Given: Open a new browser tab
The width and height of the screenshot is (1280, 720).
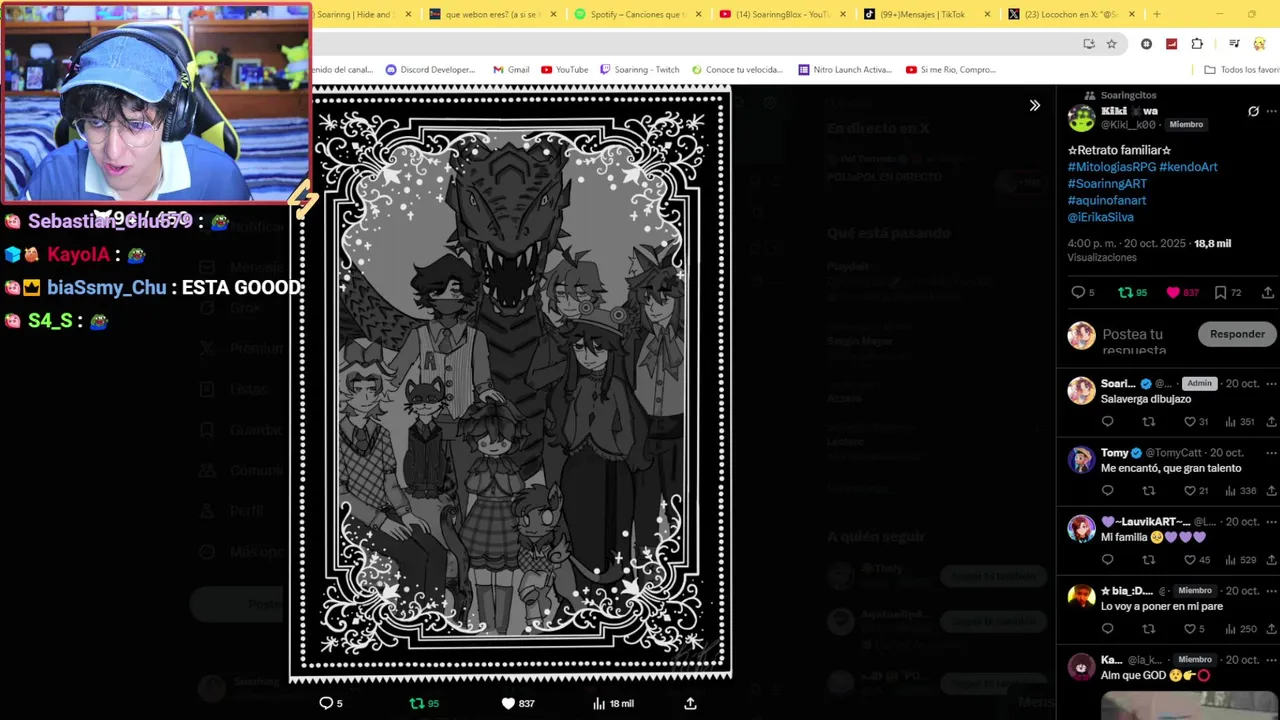Looking at the screenshot, I should 1157,14.
